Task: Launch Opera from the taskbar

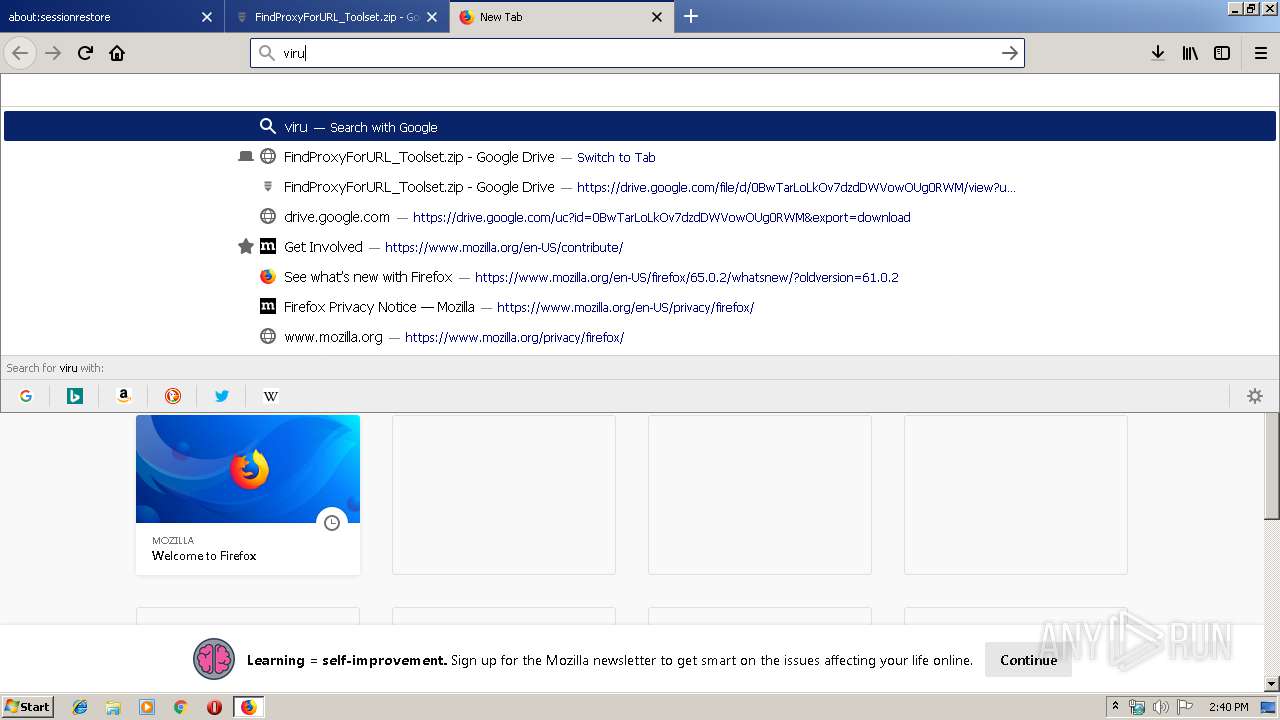Action: pos(214,707)
